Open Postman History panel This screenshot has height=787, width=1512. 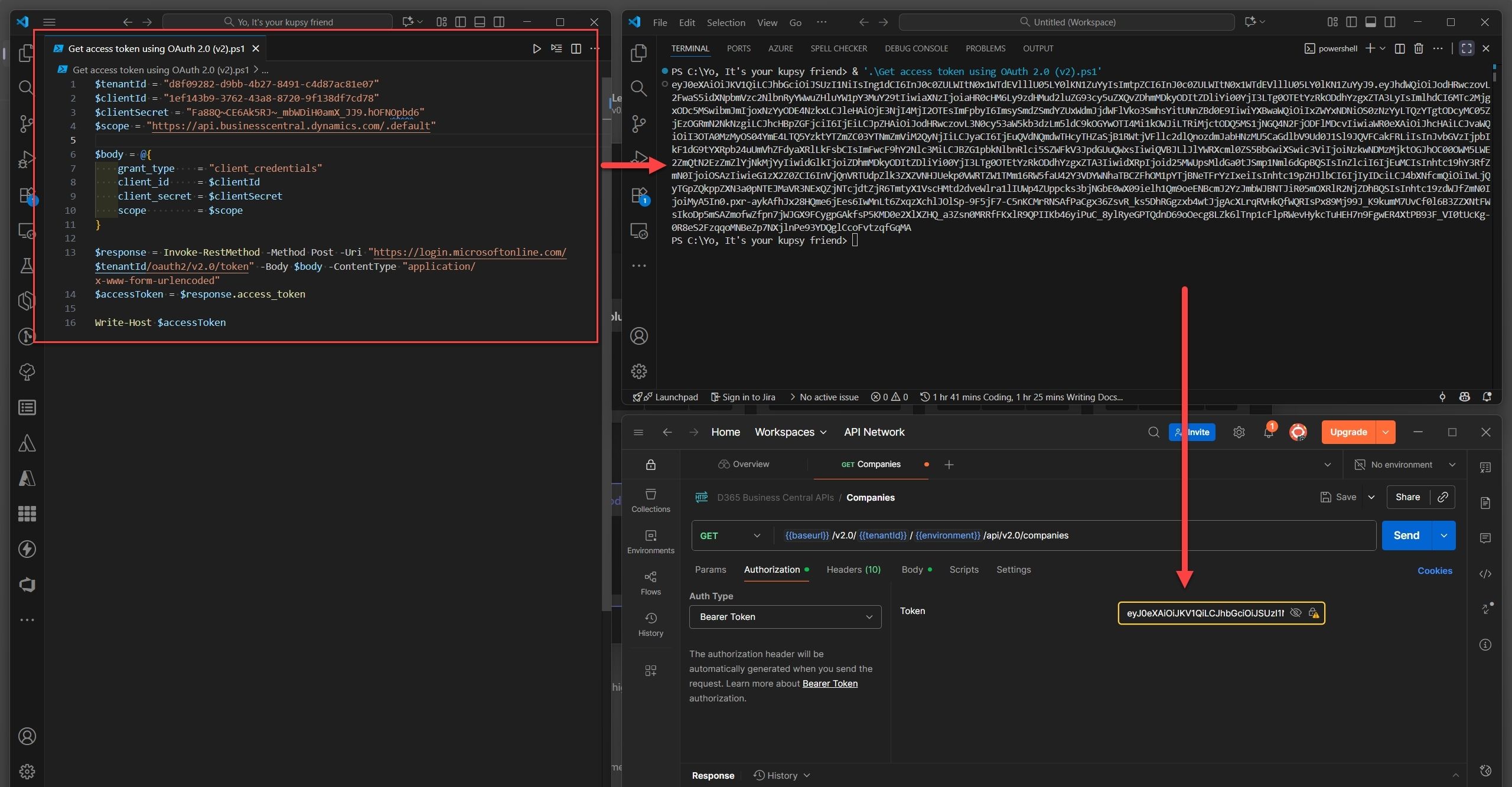click(650, 625)
